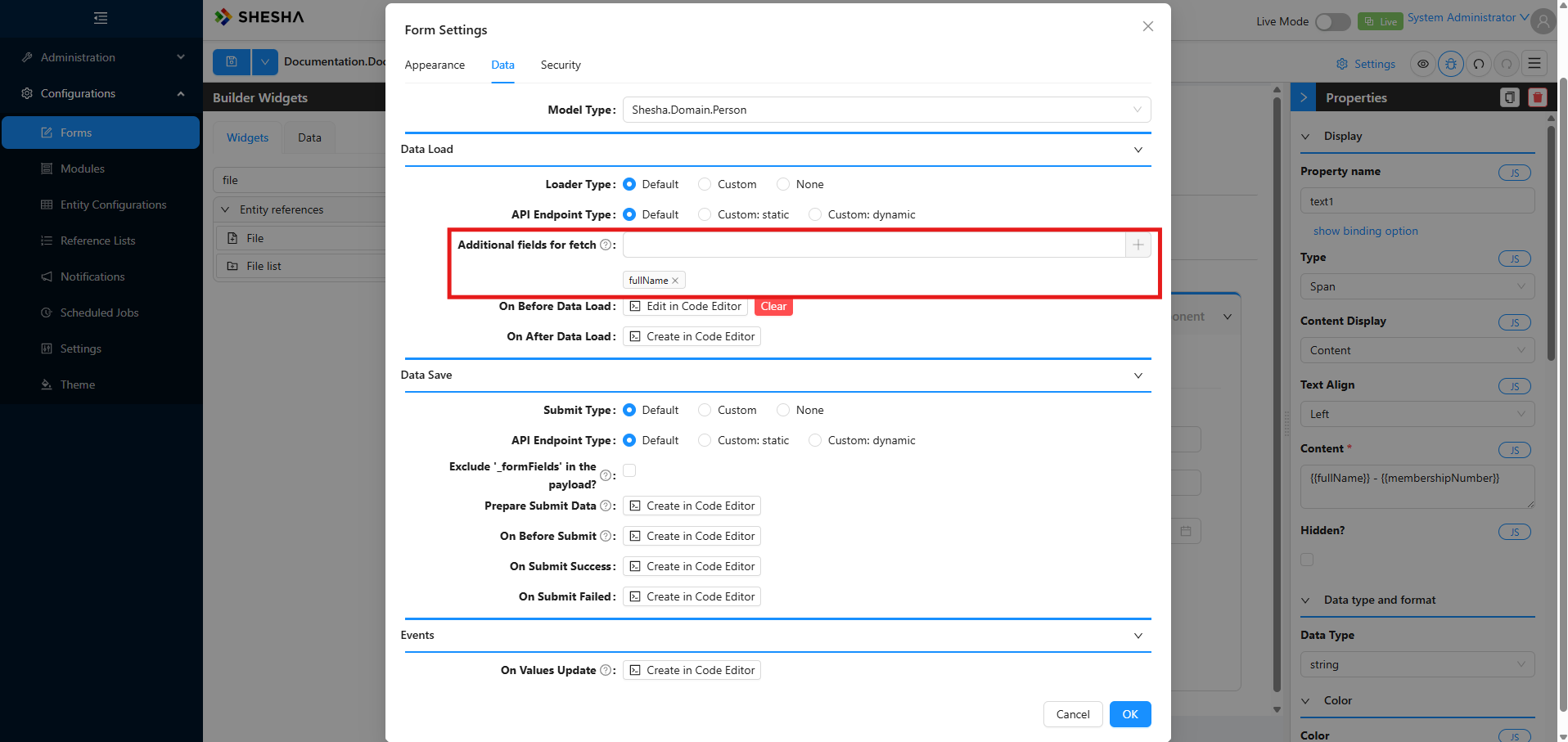Viewport: 1568px width, 742px height.
Task: Click help icon beside On Values Update
Action: pyautogui.click(x=606, y=670)
